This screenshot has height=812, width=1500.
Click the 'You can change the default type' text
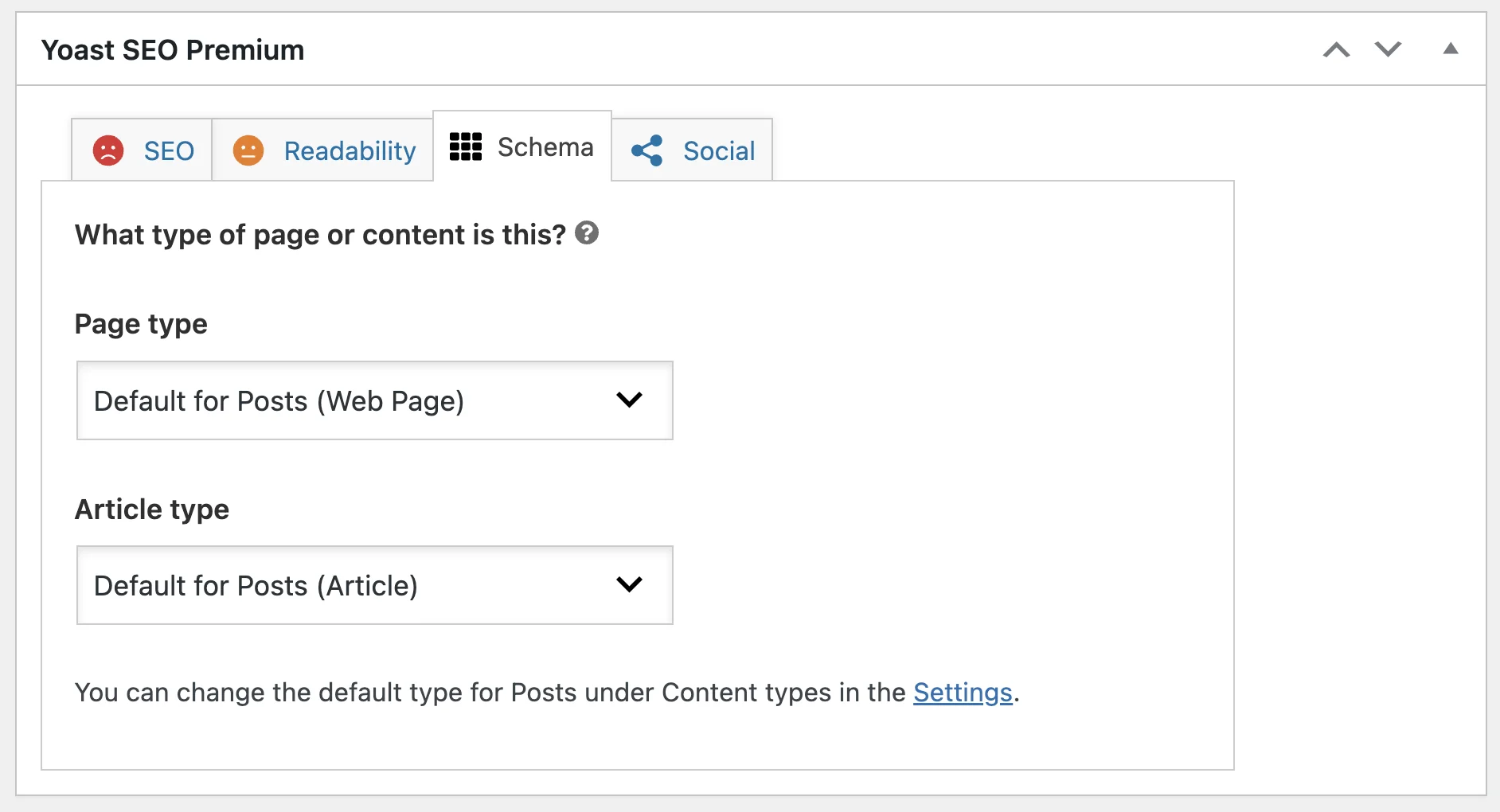coord(547,693)
